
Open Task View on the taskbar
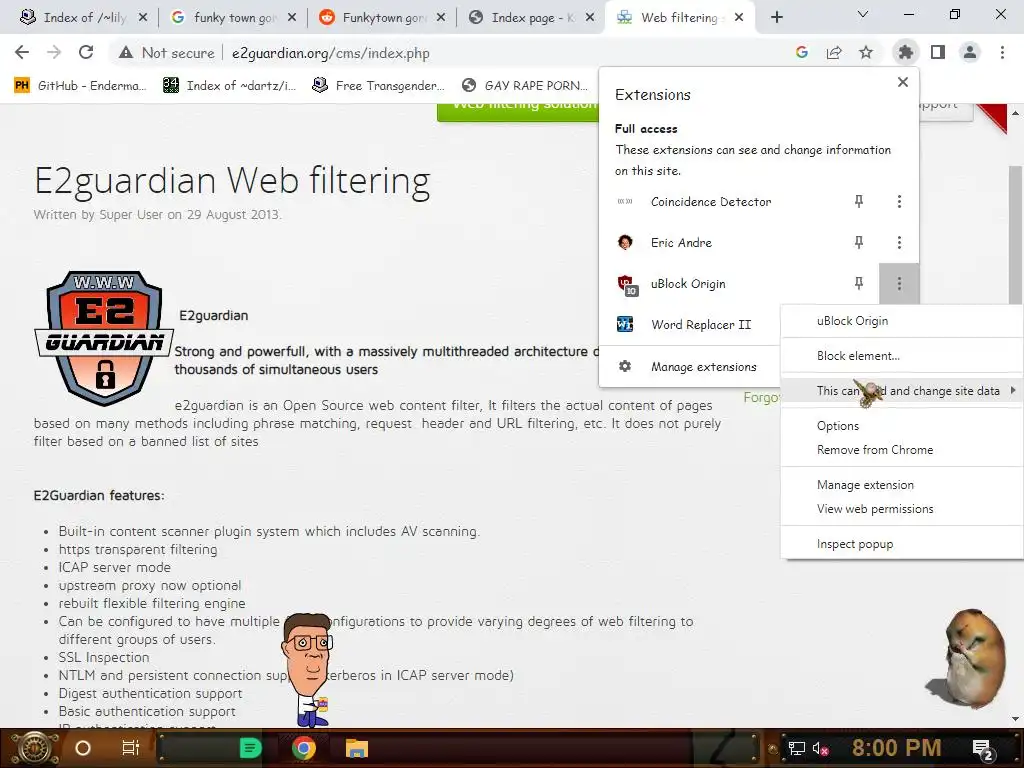pos(131,748)
